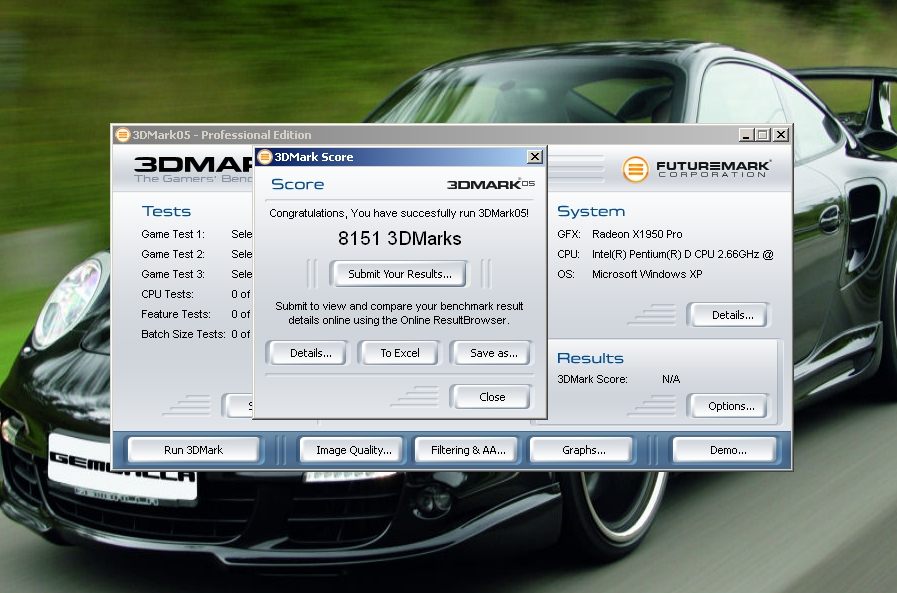897x593 pixels.
Task: Export the score To Excel
Action: click(400, 353)
